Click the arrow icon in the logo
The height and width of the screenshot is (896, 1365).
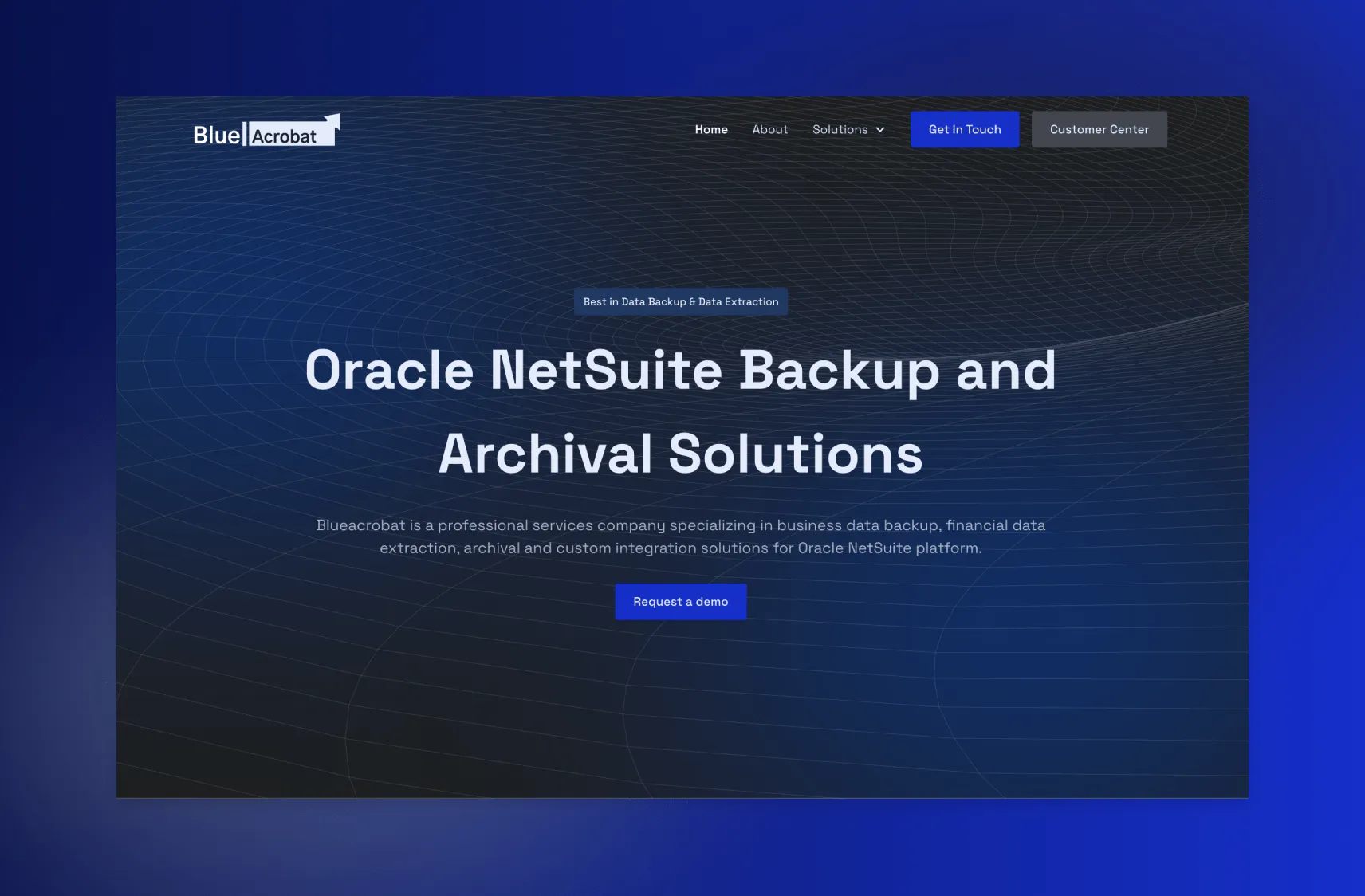click(332, 121)
